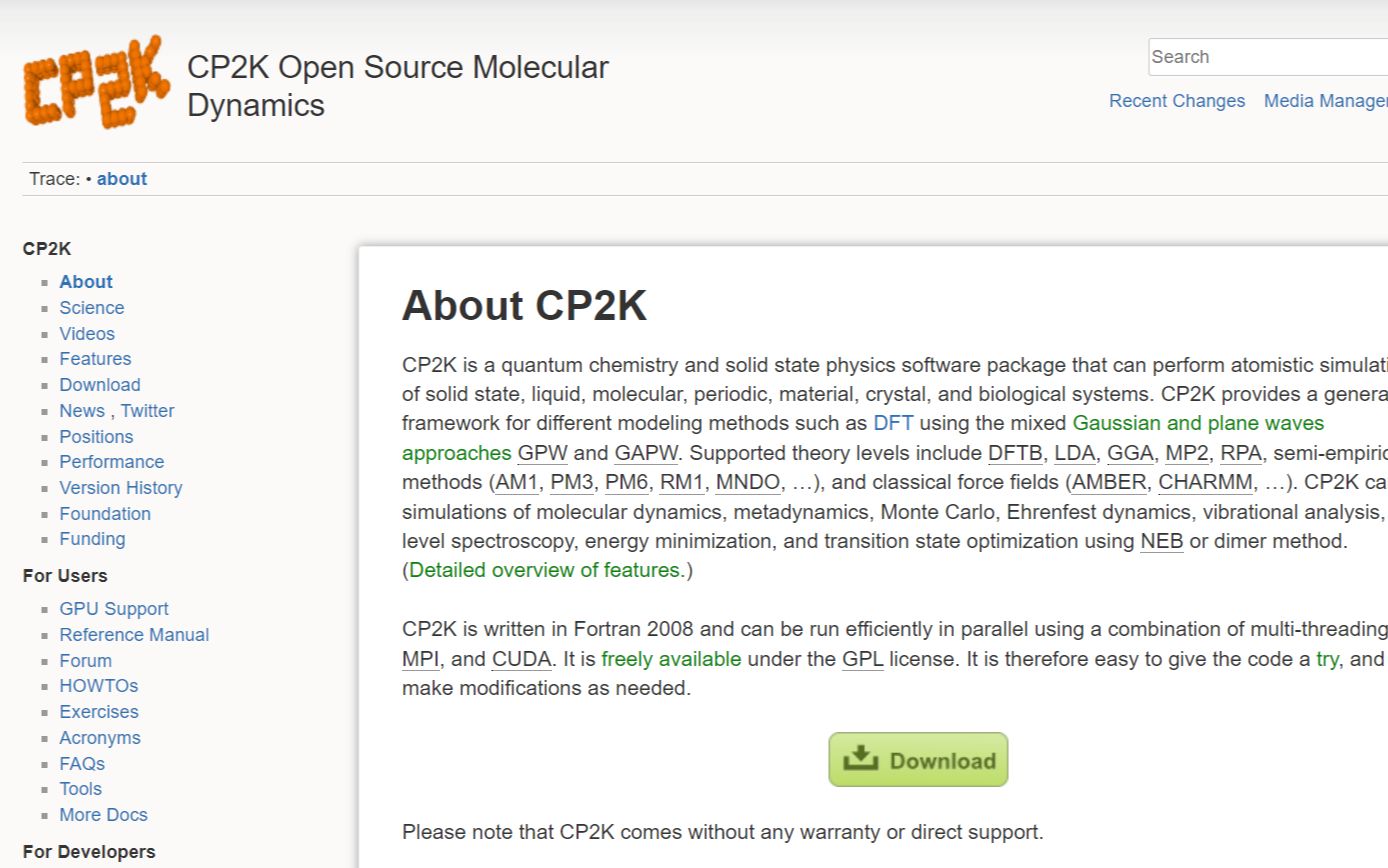Open the Acronyms sidebar link
1388x868 pixels.
point(100,738)
